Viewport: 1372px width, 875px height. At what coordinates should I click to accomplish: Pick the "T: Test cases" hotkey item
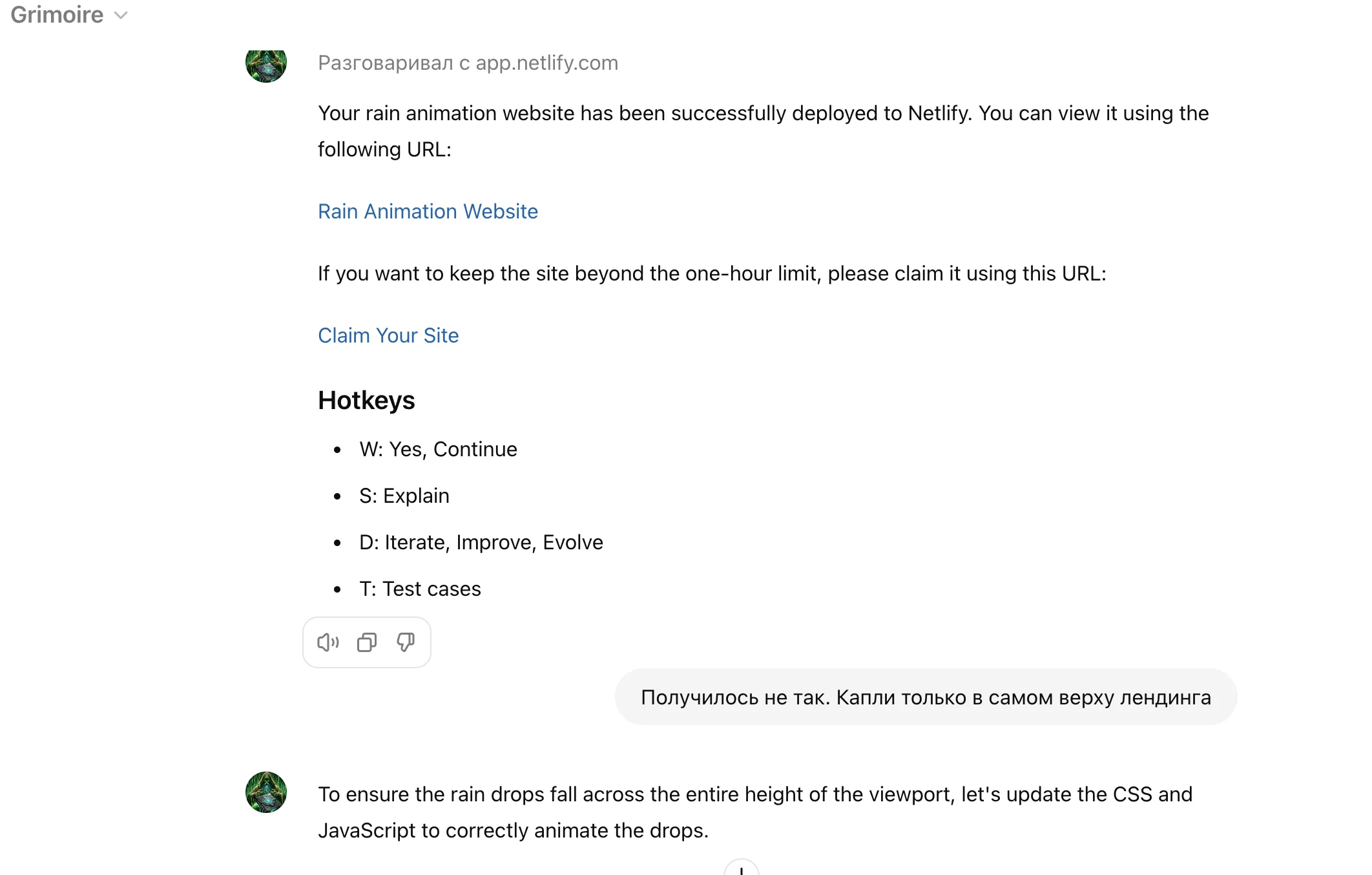pyautogui.click(x=420, y=589)
